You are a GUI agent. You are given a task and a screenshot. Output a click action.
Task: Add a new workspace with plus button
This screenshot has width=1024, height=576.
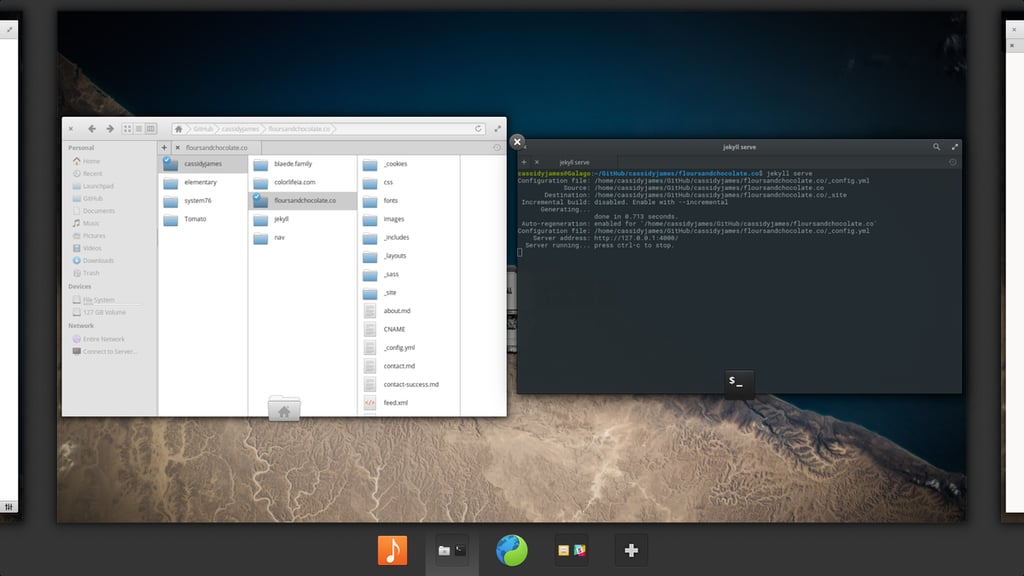[631, 551]
